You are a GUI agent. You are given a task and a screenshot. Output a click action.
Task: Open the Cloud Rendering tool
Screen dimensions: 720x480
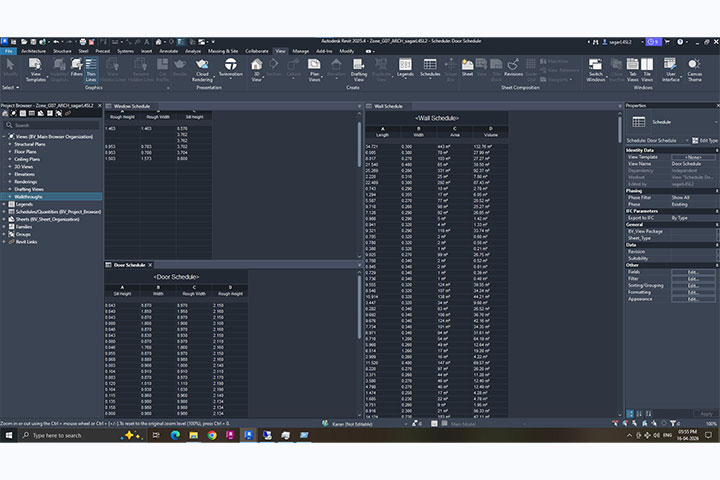click(x=202, y=70)
